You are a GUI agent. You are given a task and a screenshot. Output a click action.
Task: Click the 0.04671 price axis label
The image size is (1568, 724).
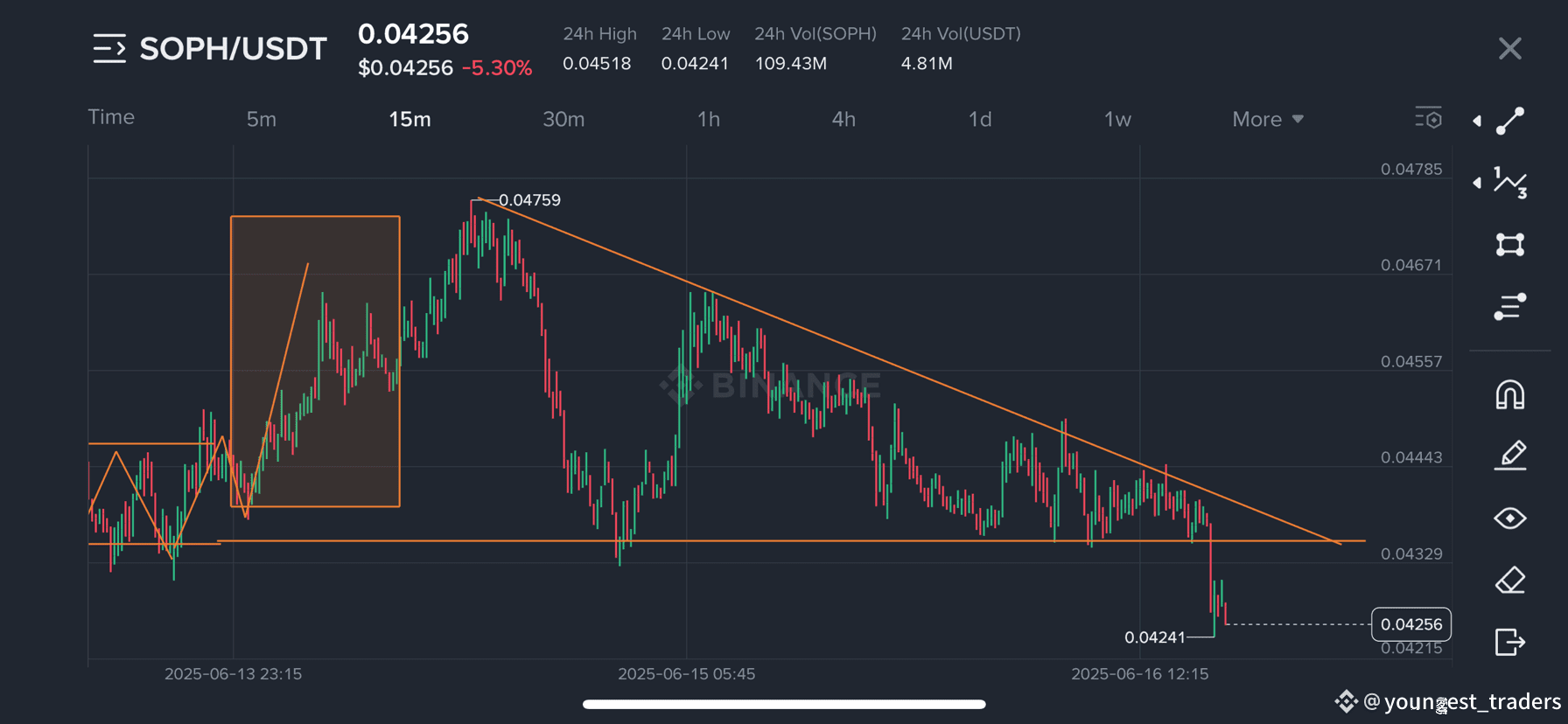click(x=1411, y=266)
